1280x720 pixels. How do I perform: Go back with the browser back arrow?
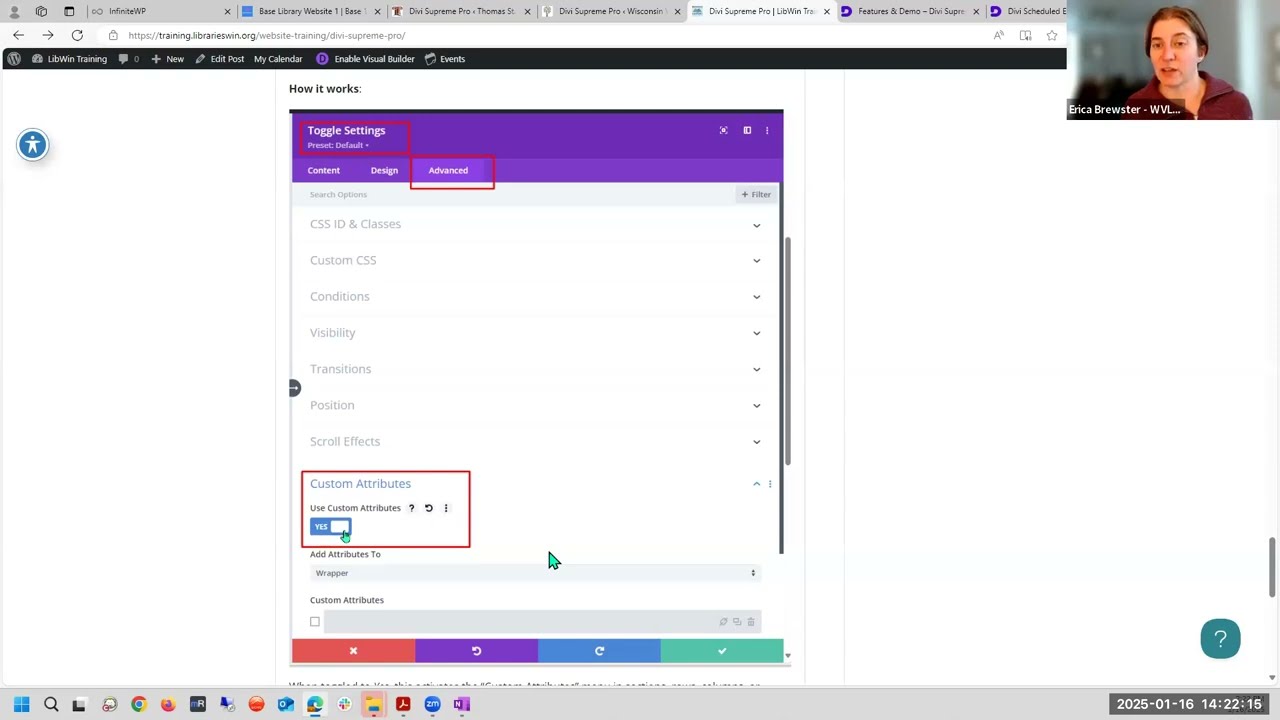tap(18, 35)
